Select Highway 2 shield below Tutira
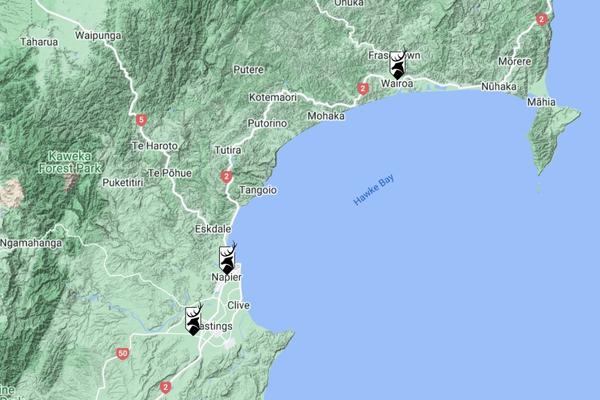The image size is (600, 400). click(x=227, y=176)
